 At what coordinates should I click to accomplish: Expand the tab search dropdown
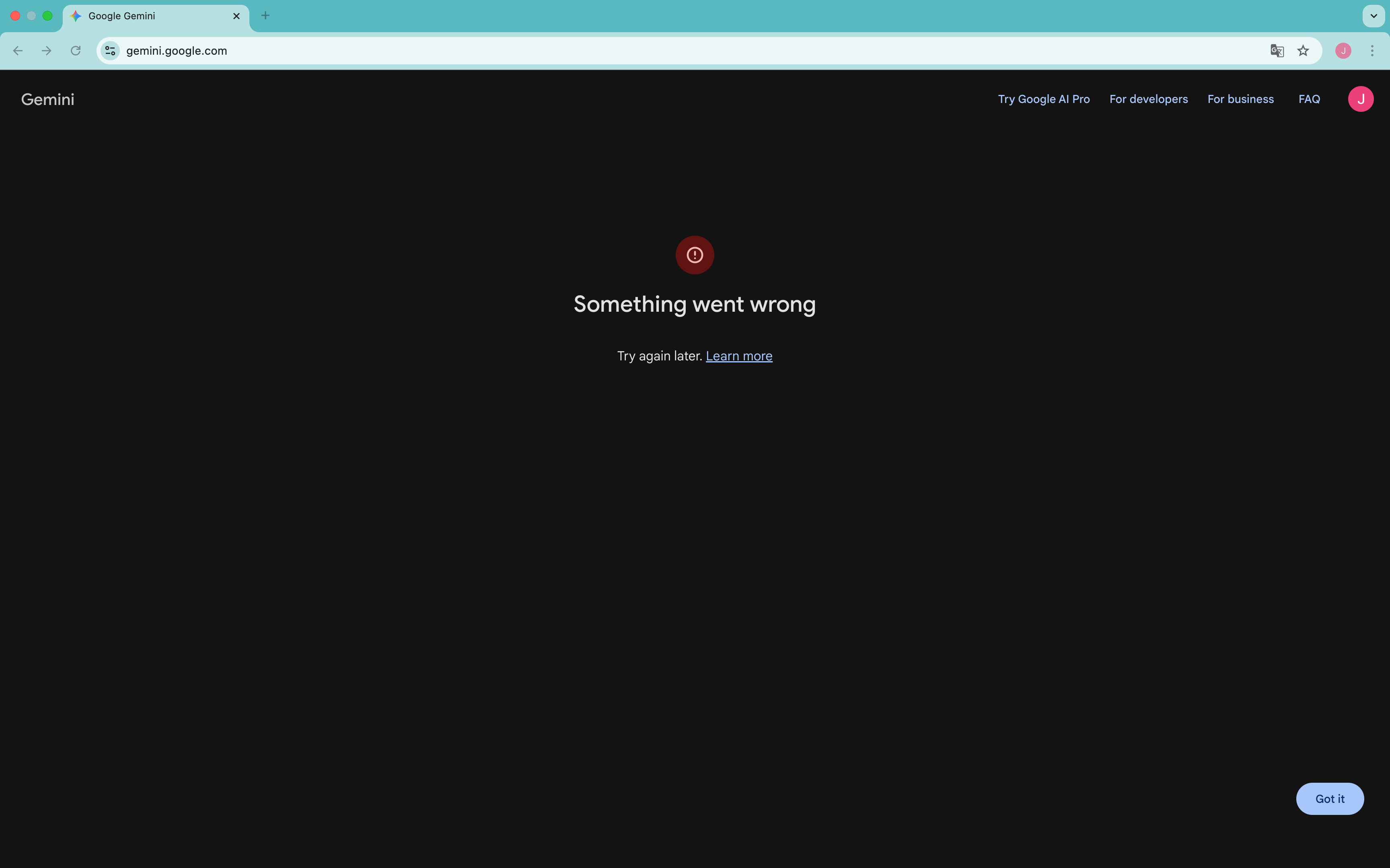pyautogui.click(x=1374, y=16)
